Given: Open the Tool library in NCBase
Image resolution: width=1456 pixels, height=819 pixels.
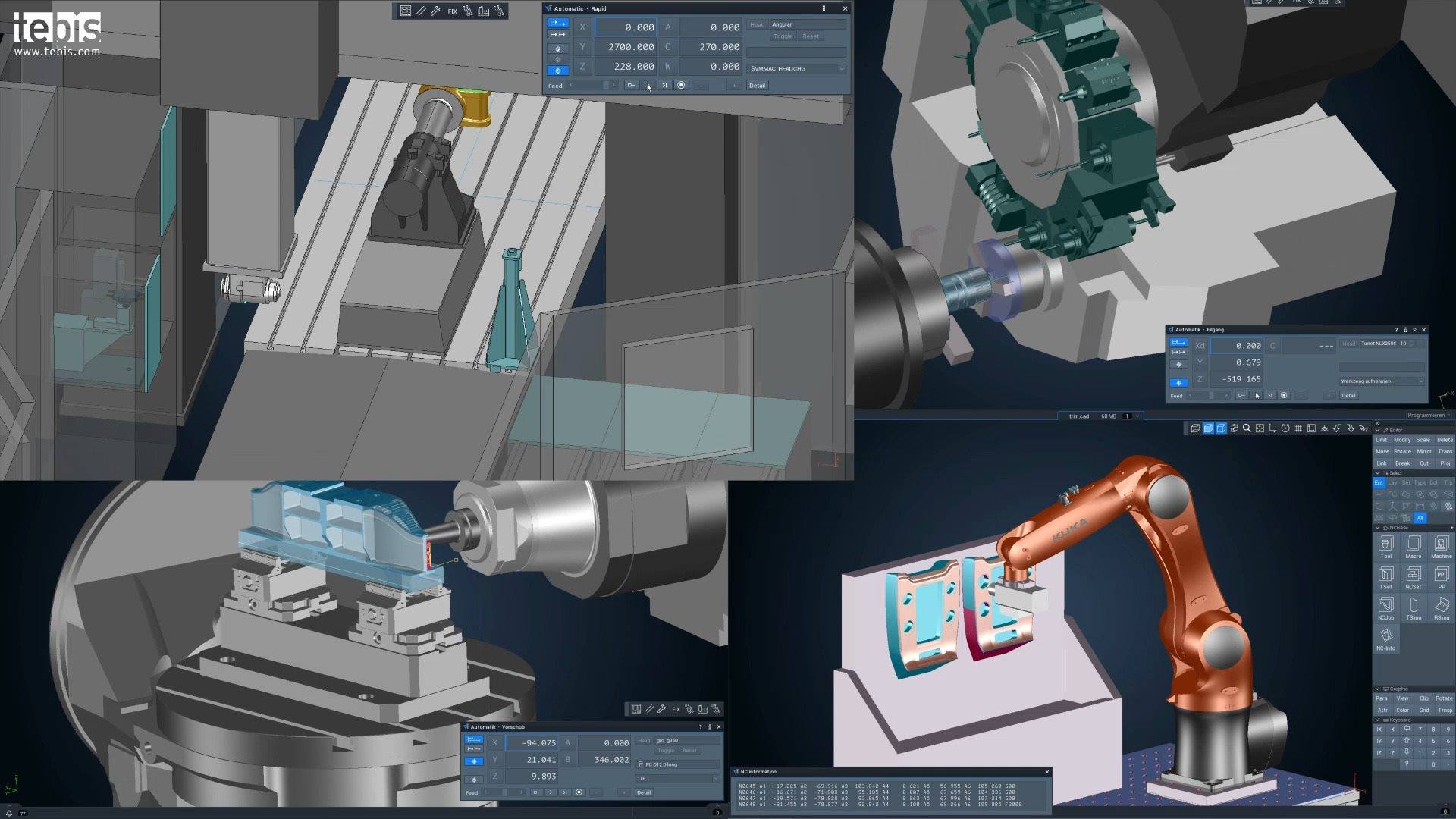Looking at the screenshot, I should [x=1386, y=547].
